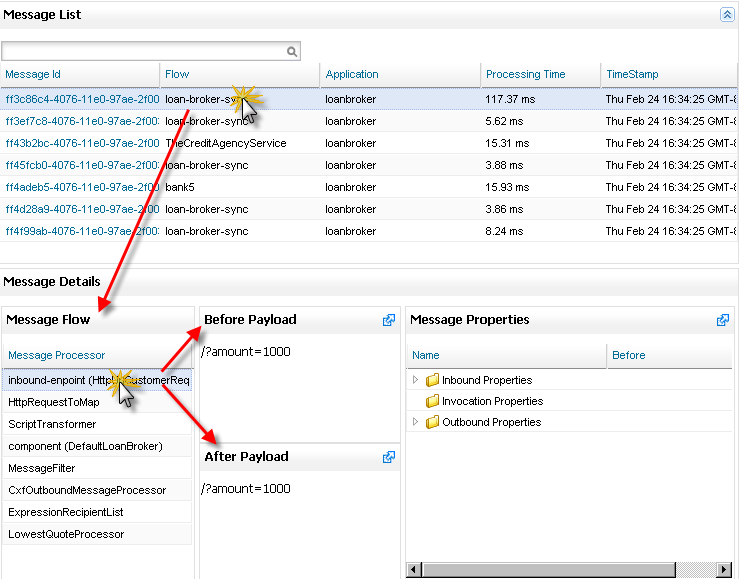This screenshot has width=742, height=579.
Task: Collapse the Message List panel
Action: coord(726,15)
